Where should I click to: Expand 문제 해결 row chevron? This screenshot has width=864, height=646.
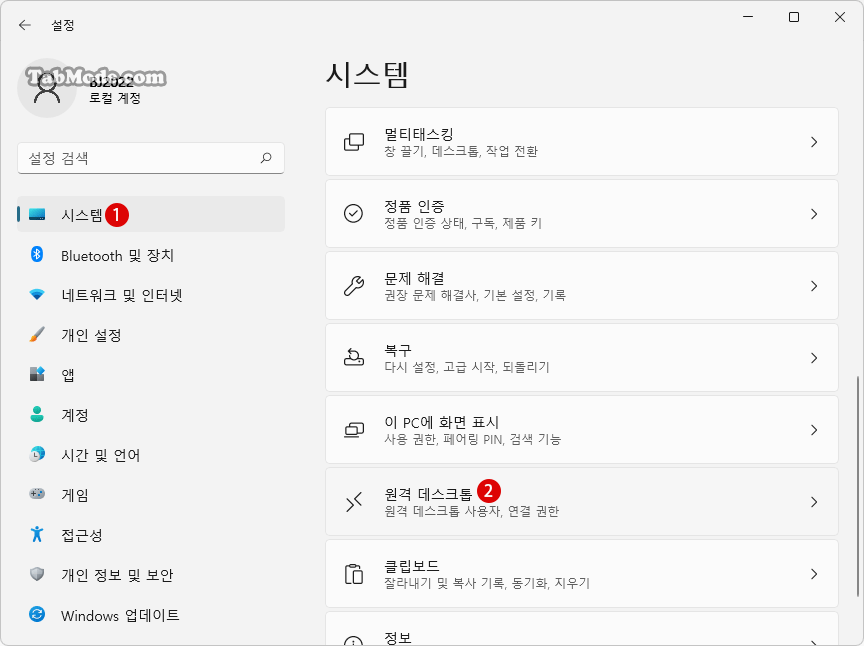click(x=814, y=286)
